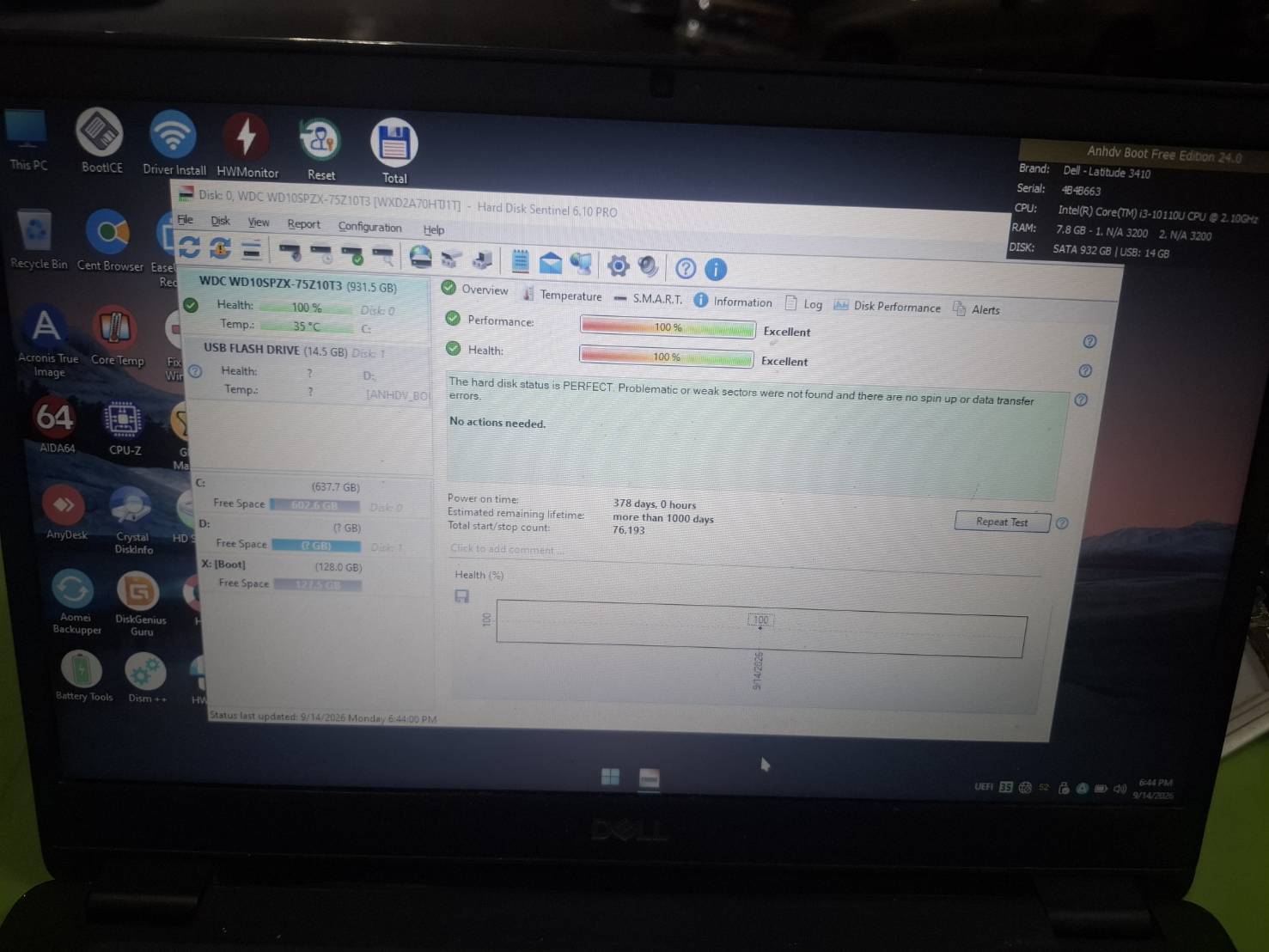Image resolution: width=1269 pixels, height=952 pixels.
Task: Open the Report menu
Action: (303, 224)
